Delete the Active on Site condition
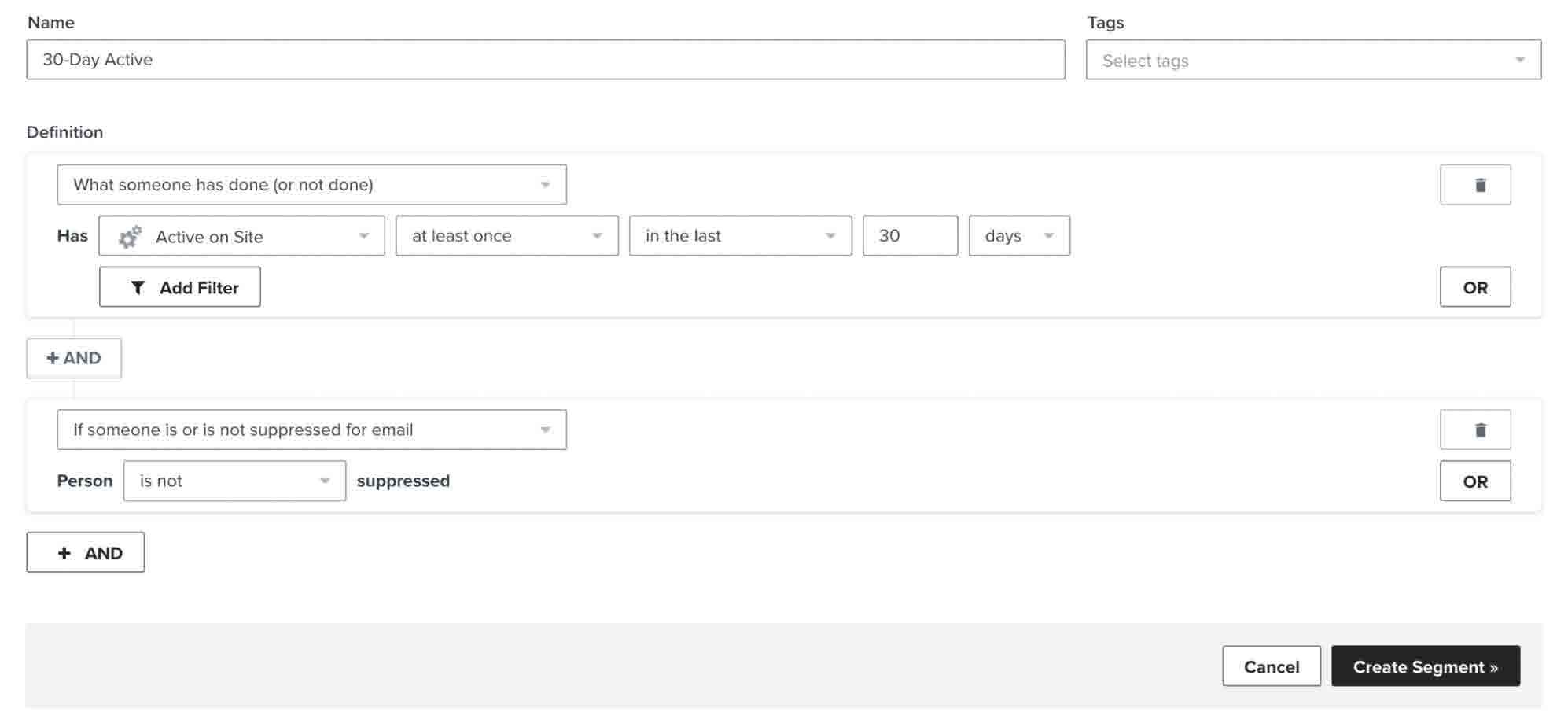 point(1474,185)
